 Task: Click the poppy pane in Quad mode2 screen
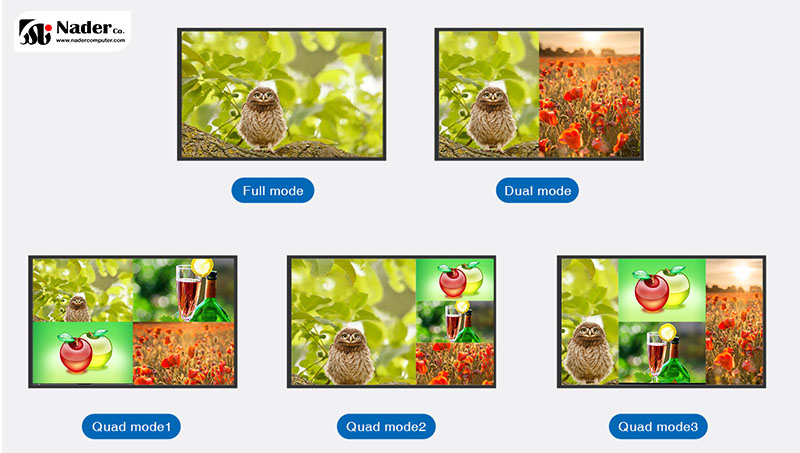[455, 364]
